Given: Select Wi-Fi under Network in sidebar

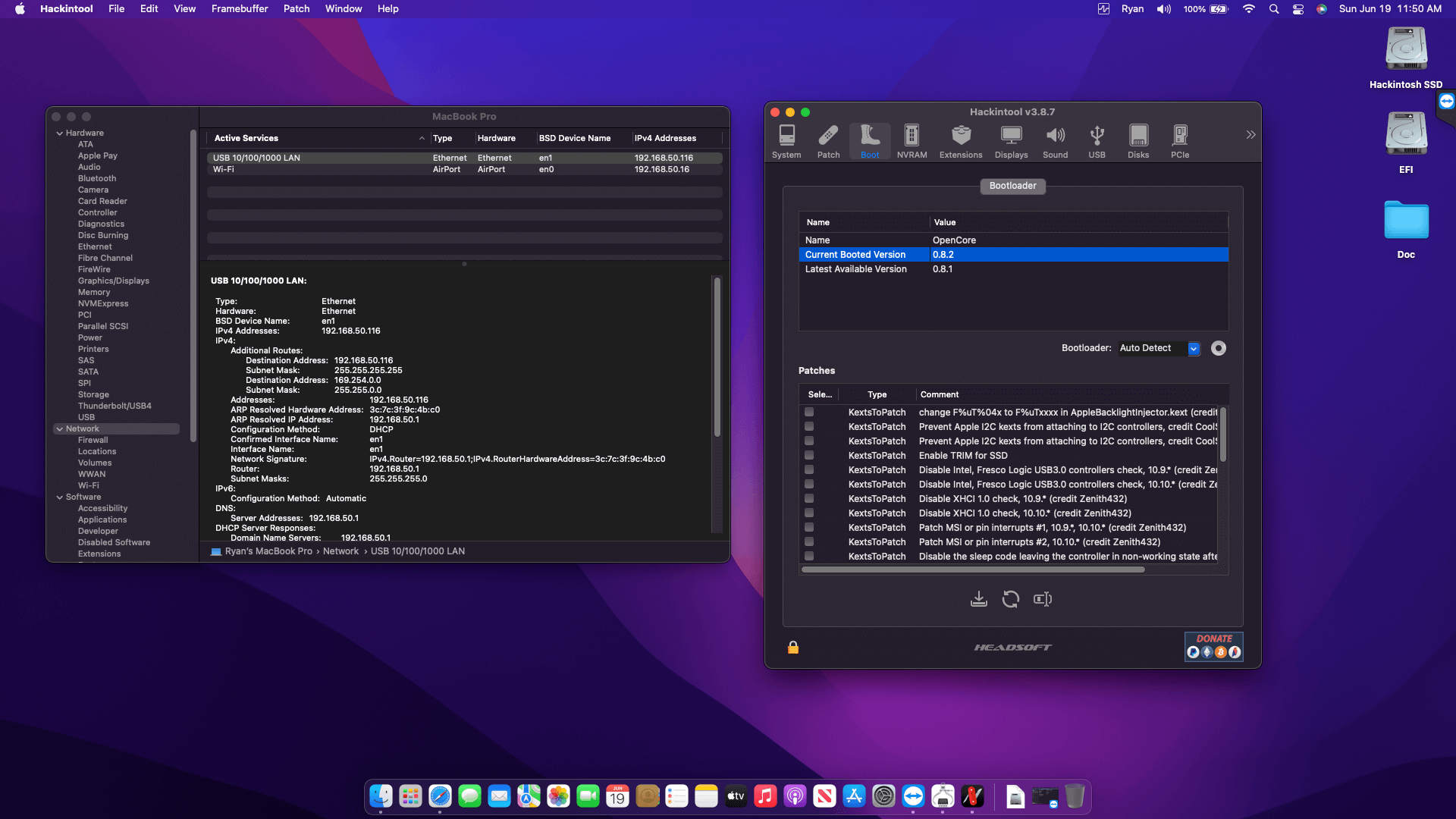Looking at the screenshot, I should [x=88, y=485].
